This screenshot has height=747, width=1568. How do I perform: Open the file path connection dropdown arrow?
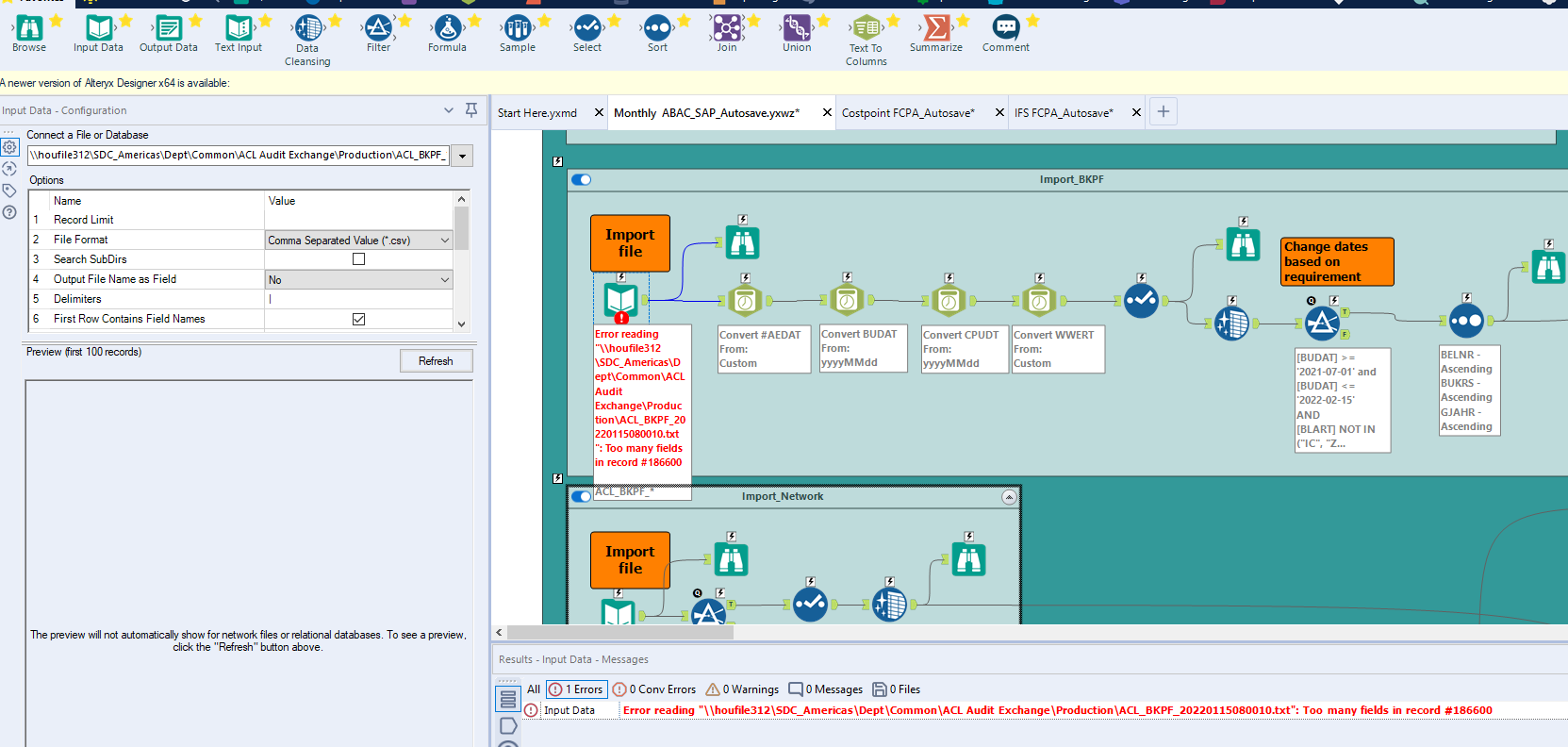[462, 156]
